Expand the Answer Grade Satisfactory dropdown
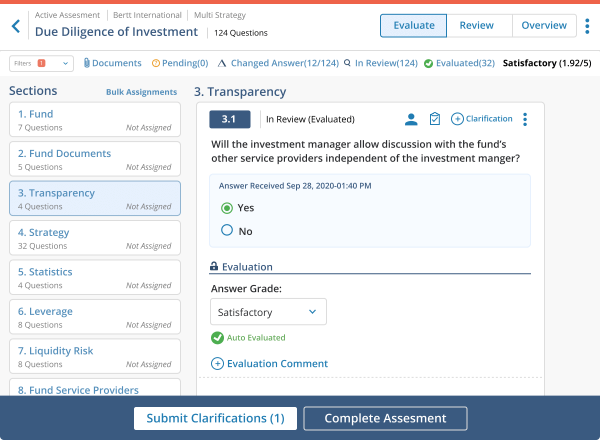This screenshot has height=440, width=600. pos(268,312)
